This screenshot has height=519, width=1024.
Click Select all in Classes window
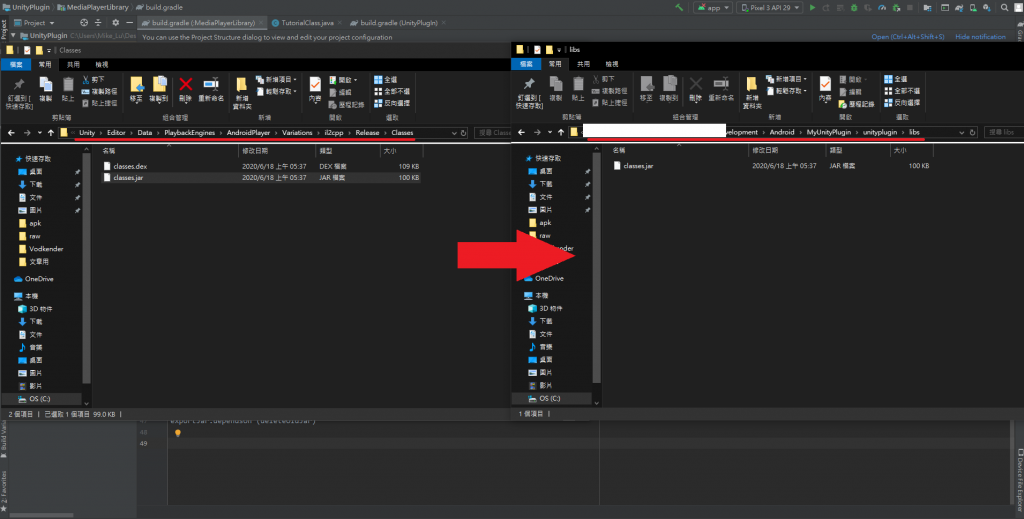point(385,80)
